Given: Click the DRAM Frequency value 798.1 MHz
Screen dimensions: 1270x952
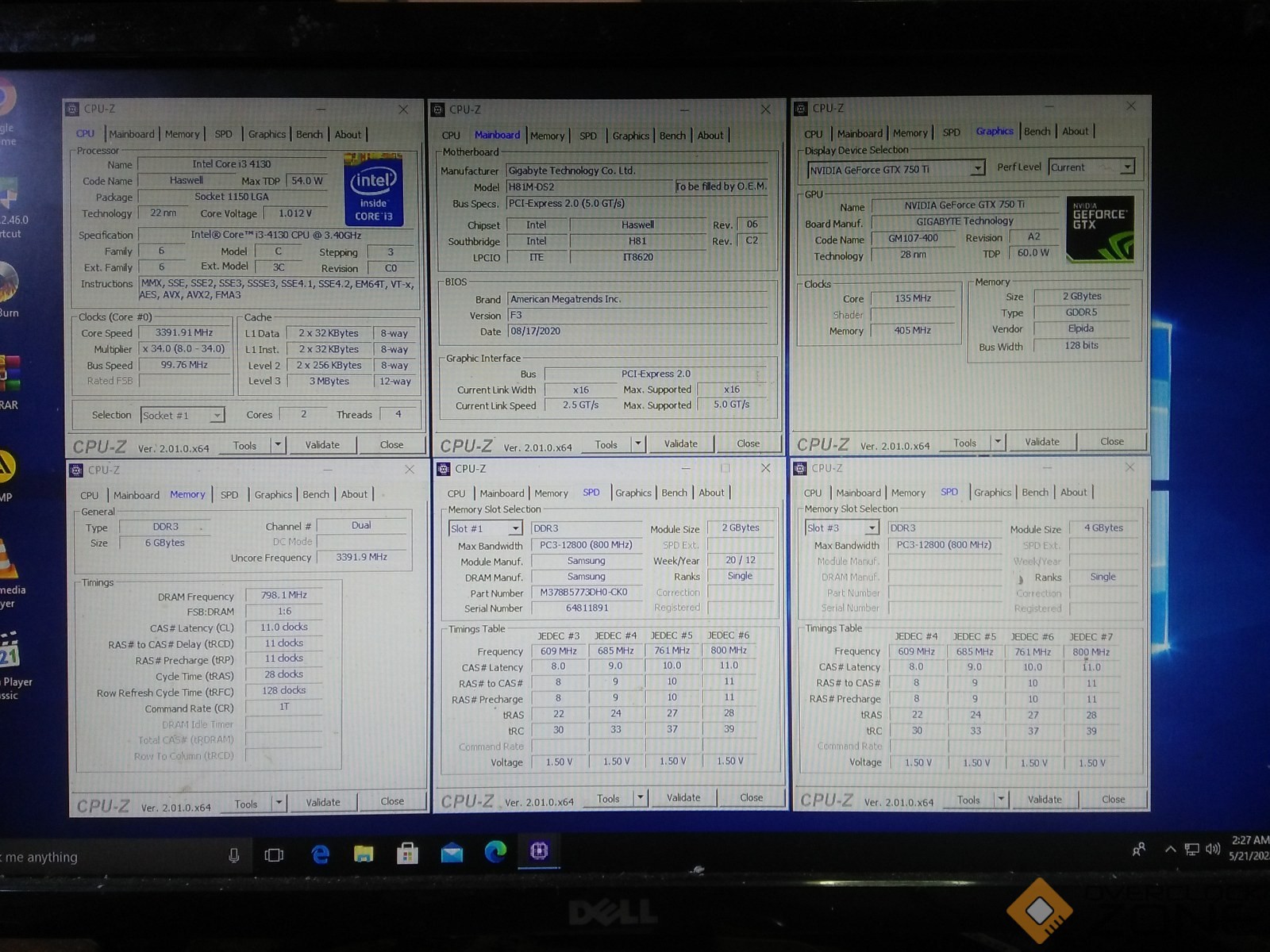Looking at the screenshot, I should [284, 595].
